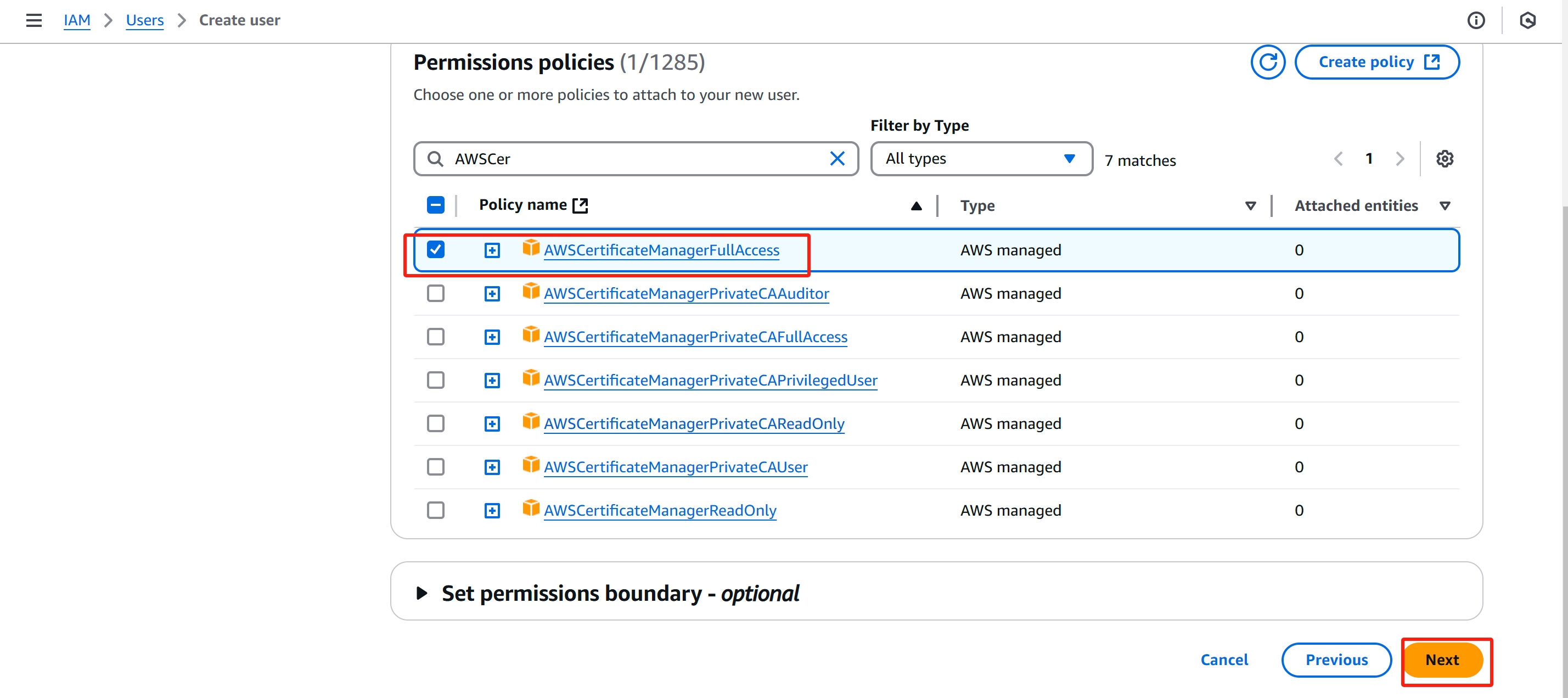Open AWSCertificateManagerPrivateCAReadOnly policy link
1568x698 pixels.
pos(694,424)
